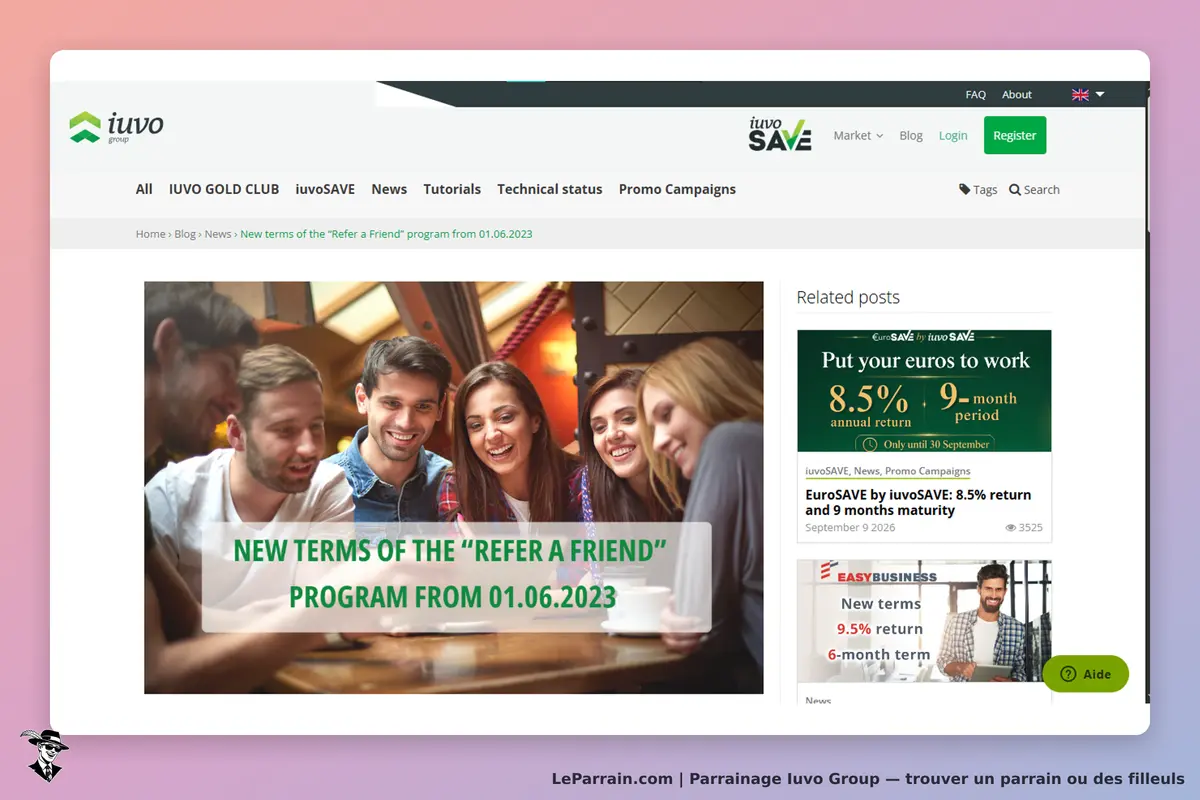Click the Refer a Friend breadcrumb text

click(386, 234)
